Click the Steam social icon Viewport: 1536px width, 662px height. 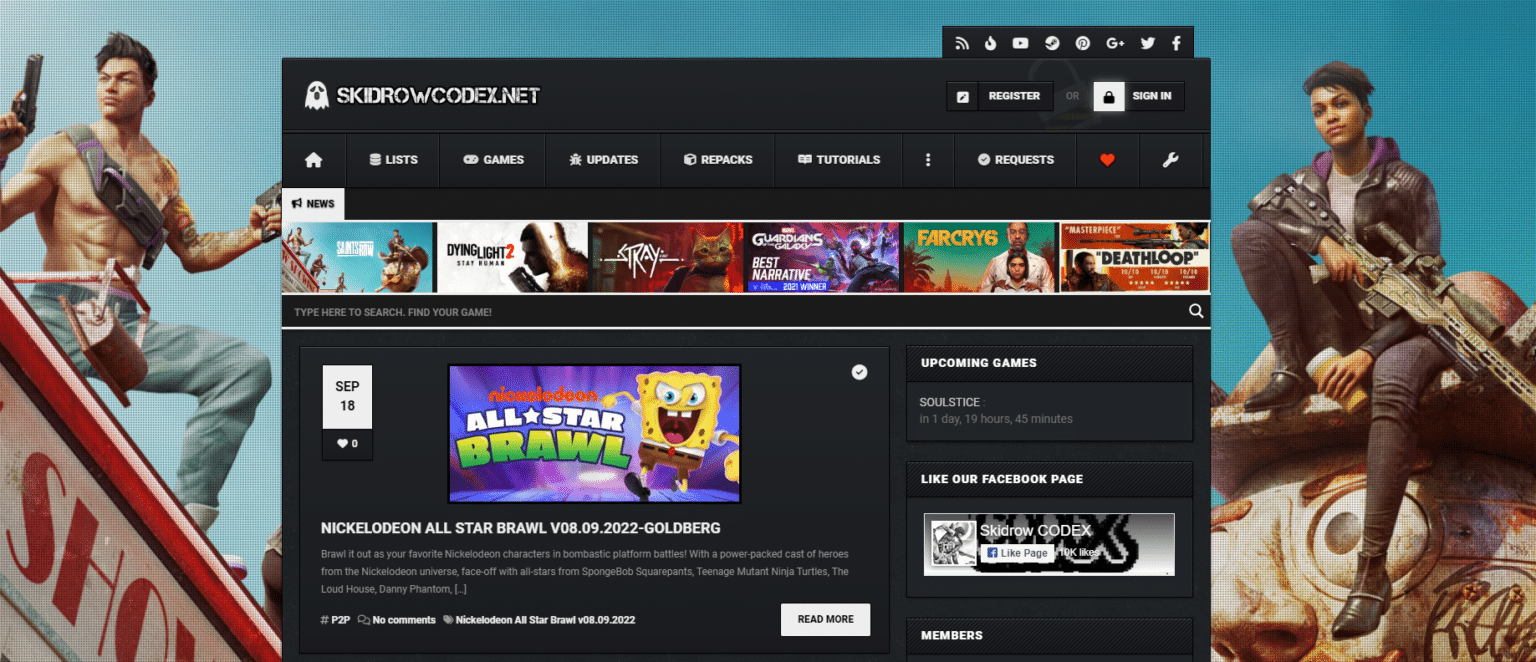click(1052, 43)
